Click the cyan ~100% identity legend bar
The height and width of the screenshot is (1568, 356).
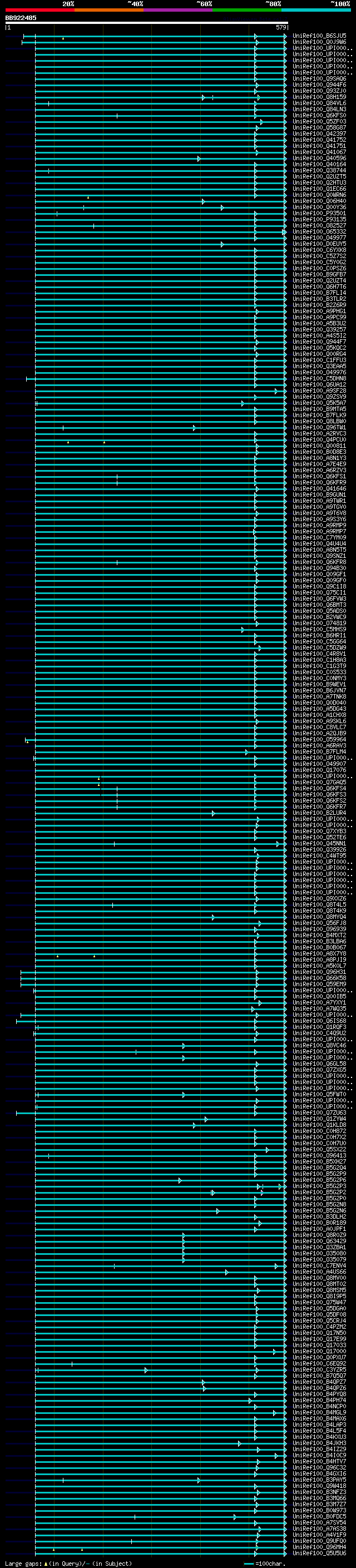coord(316,10)
